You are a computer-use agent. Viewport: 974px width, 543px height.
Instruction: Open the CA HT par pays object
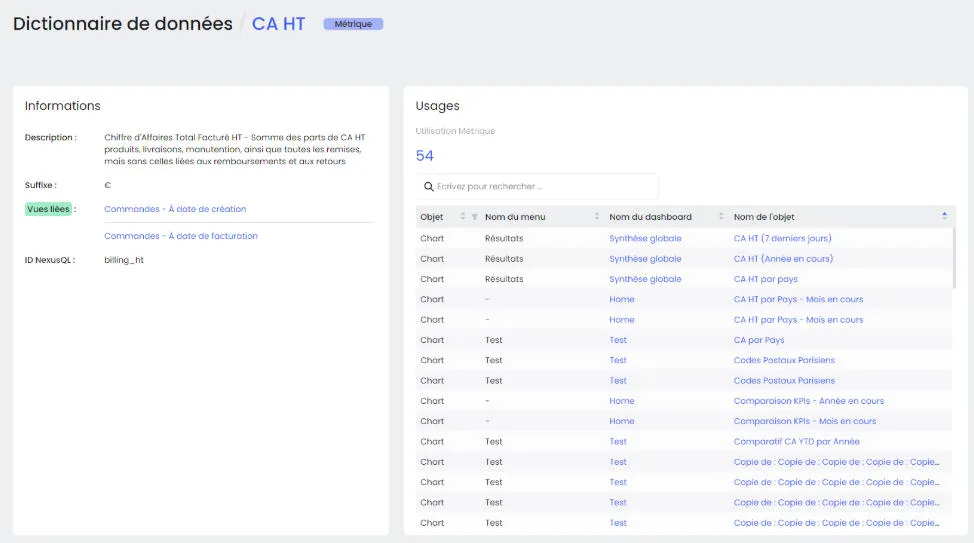tap(765, 279)
